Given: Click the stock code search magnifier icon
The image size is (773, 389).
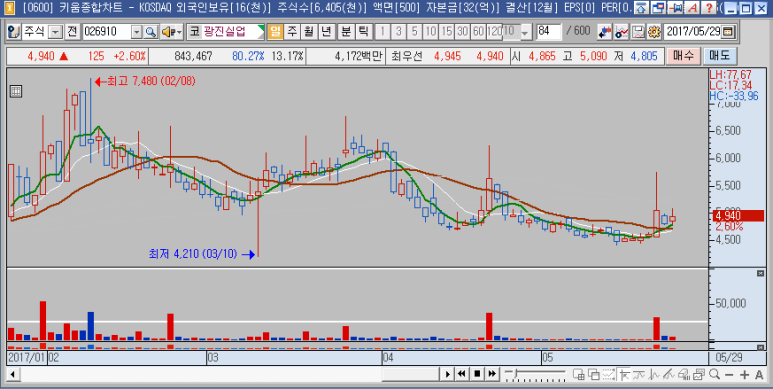Looking at the screenshot, I should (150, 32).
